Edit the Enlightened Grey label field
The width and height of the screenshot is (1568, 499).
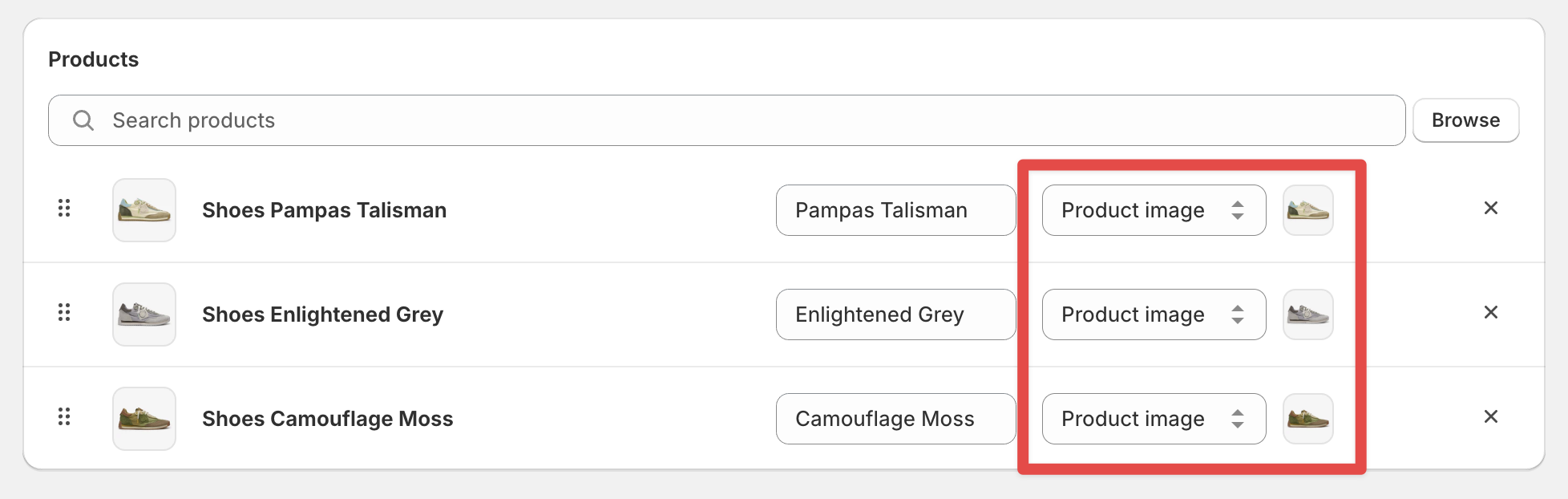tap(895, 314)
